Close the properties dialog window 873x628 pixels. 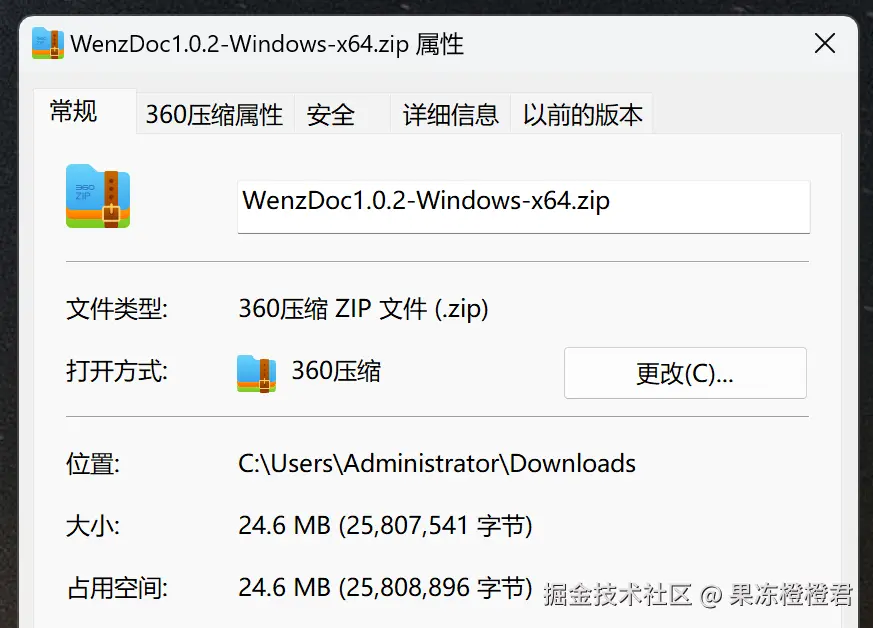(824, 43)
